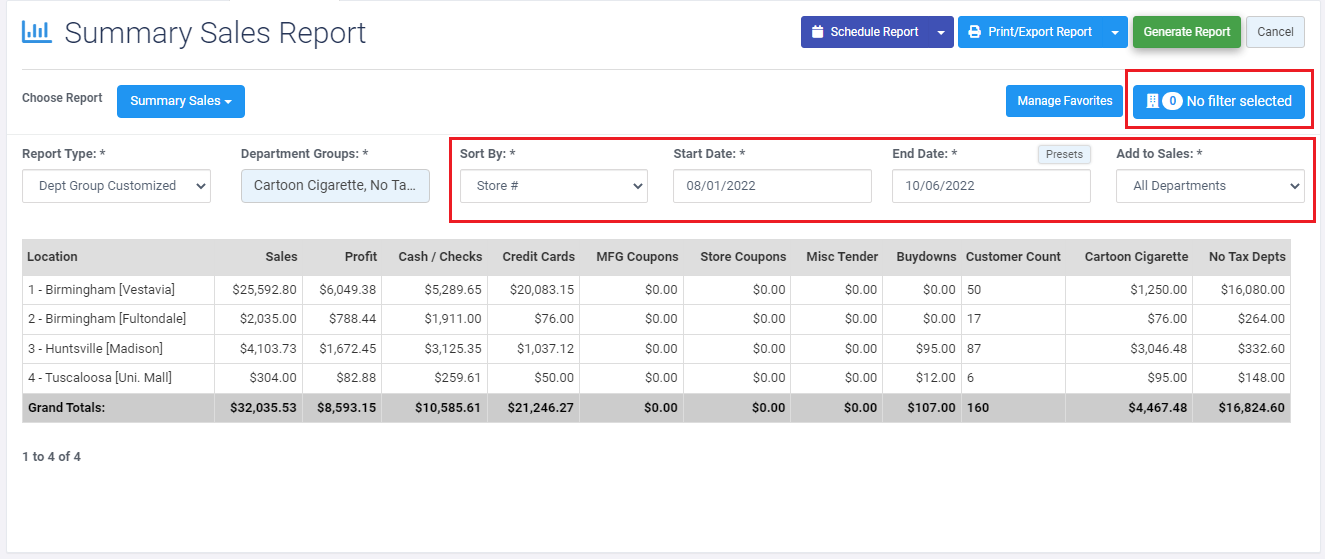Click the calendar icon on Schedule Report
Viewport: 1325px width, 559px height.
[817, 32]
